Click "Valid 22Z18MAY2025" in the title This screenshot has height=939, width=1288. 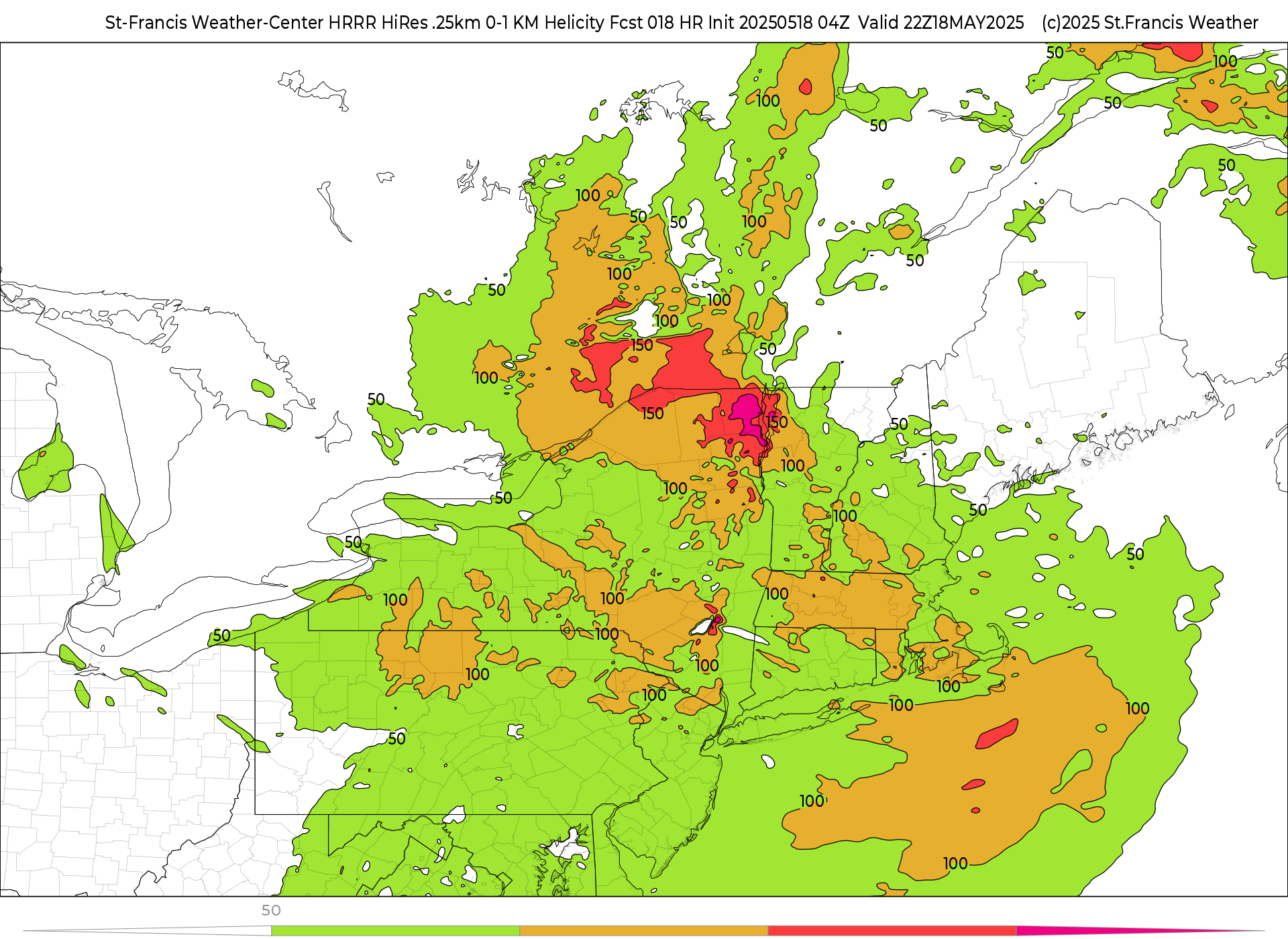point(941,23)
